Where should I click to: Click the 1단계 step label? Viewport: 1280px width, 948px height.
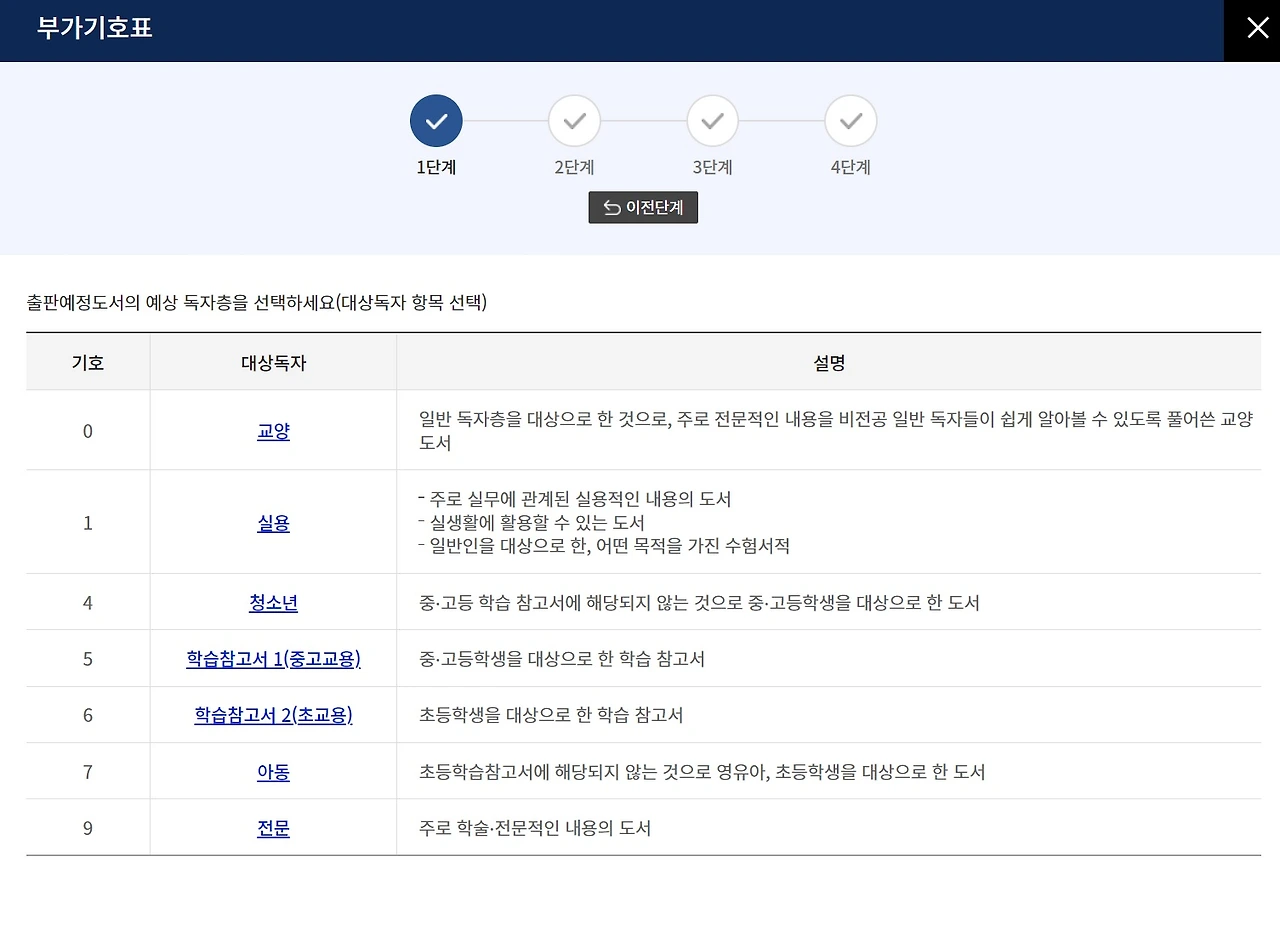coord(436,168)
